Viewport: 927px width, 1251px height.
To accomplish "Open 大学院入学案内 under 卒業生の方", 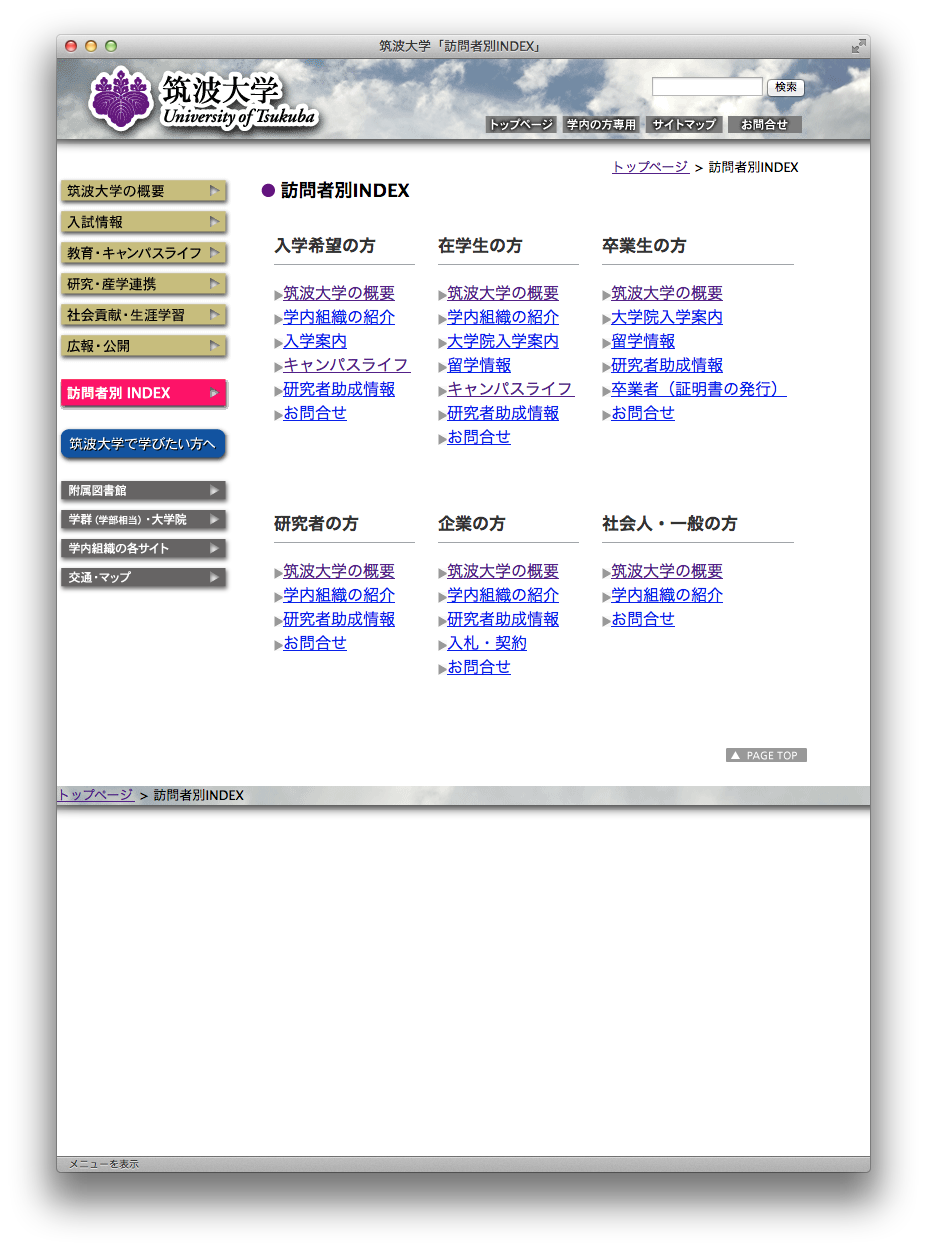I will tap(667, 317).
